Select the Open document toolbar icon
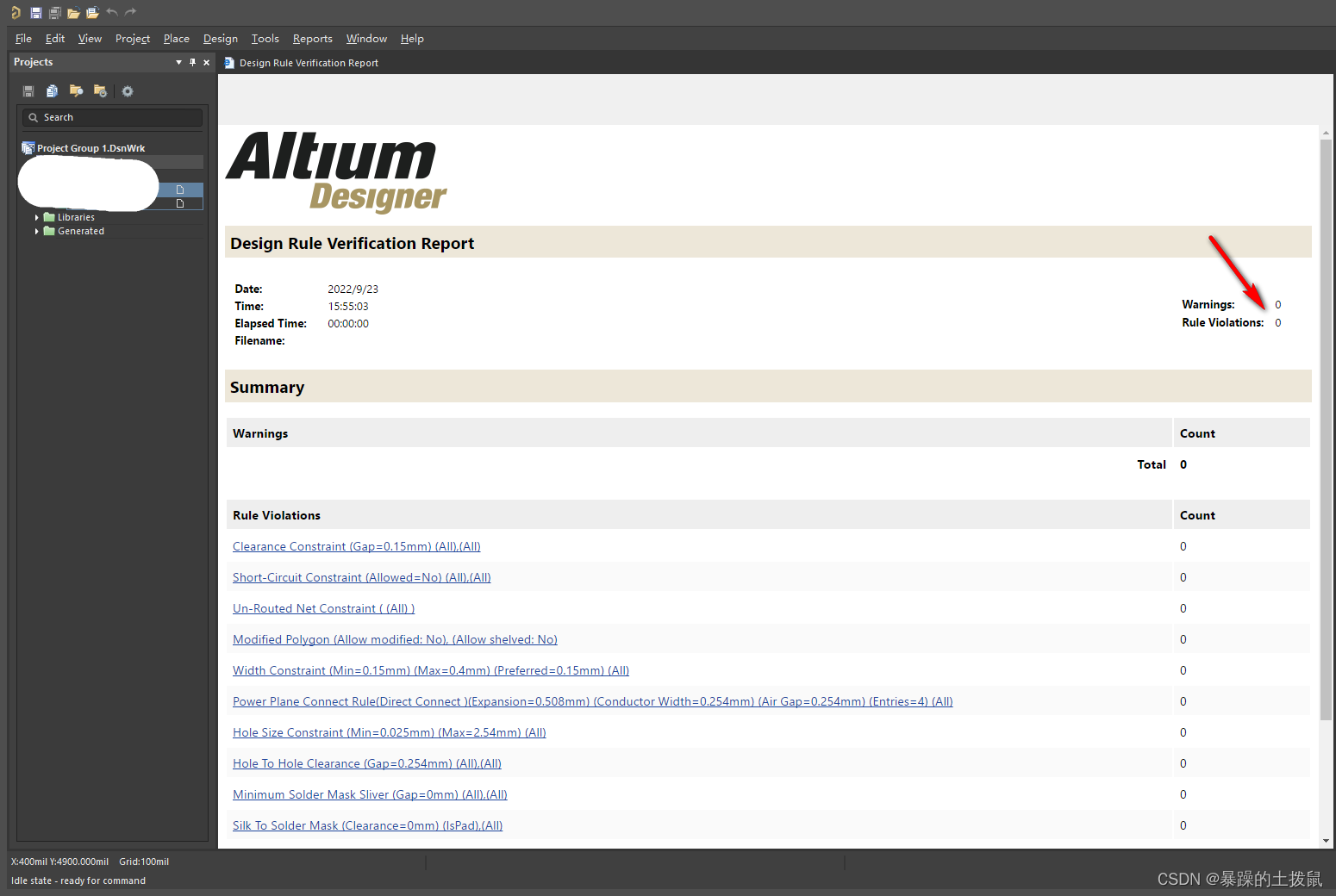 (73, 12)
